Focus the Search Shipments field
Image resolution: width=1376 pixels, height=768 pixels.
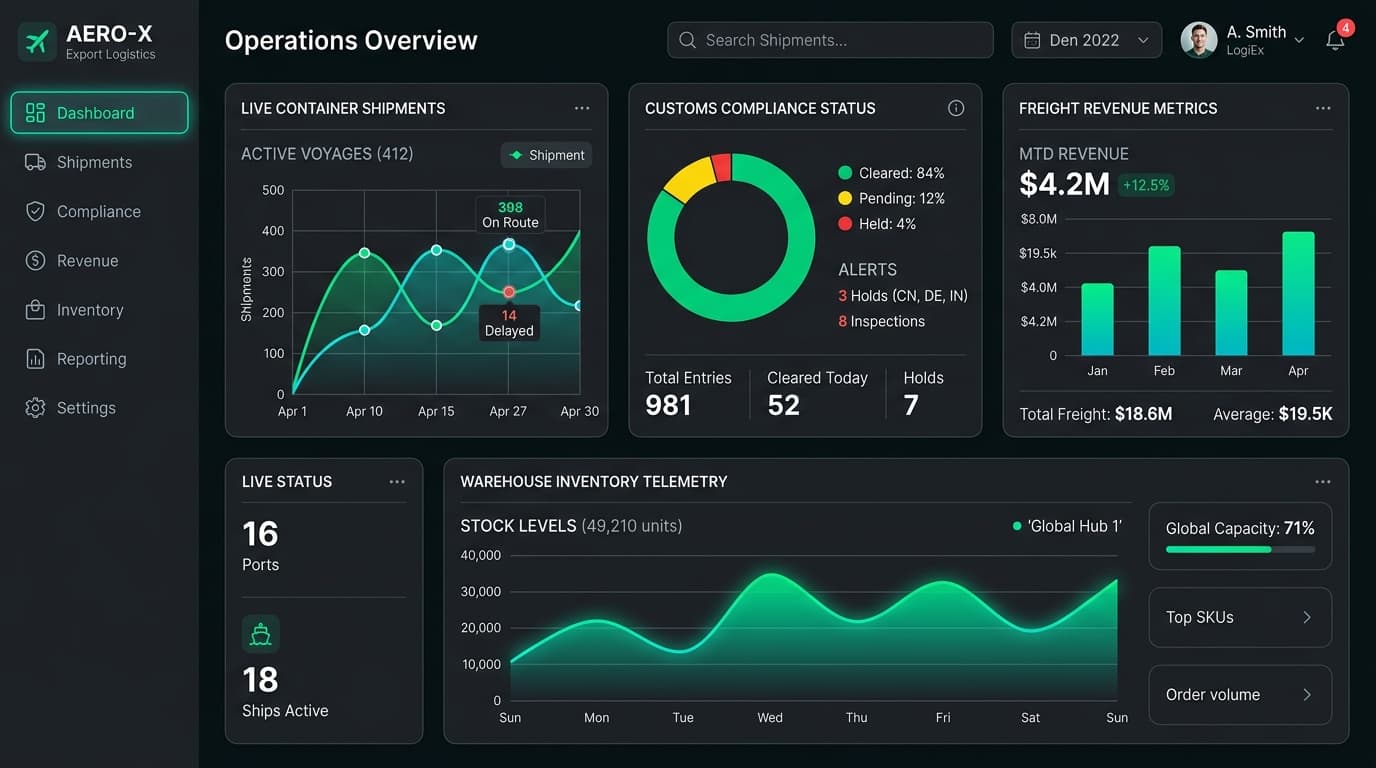(830, 40)
